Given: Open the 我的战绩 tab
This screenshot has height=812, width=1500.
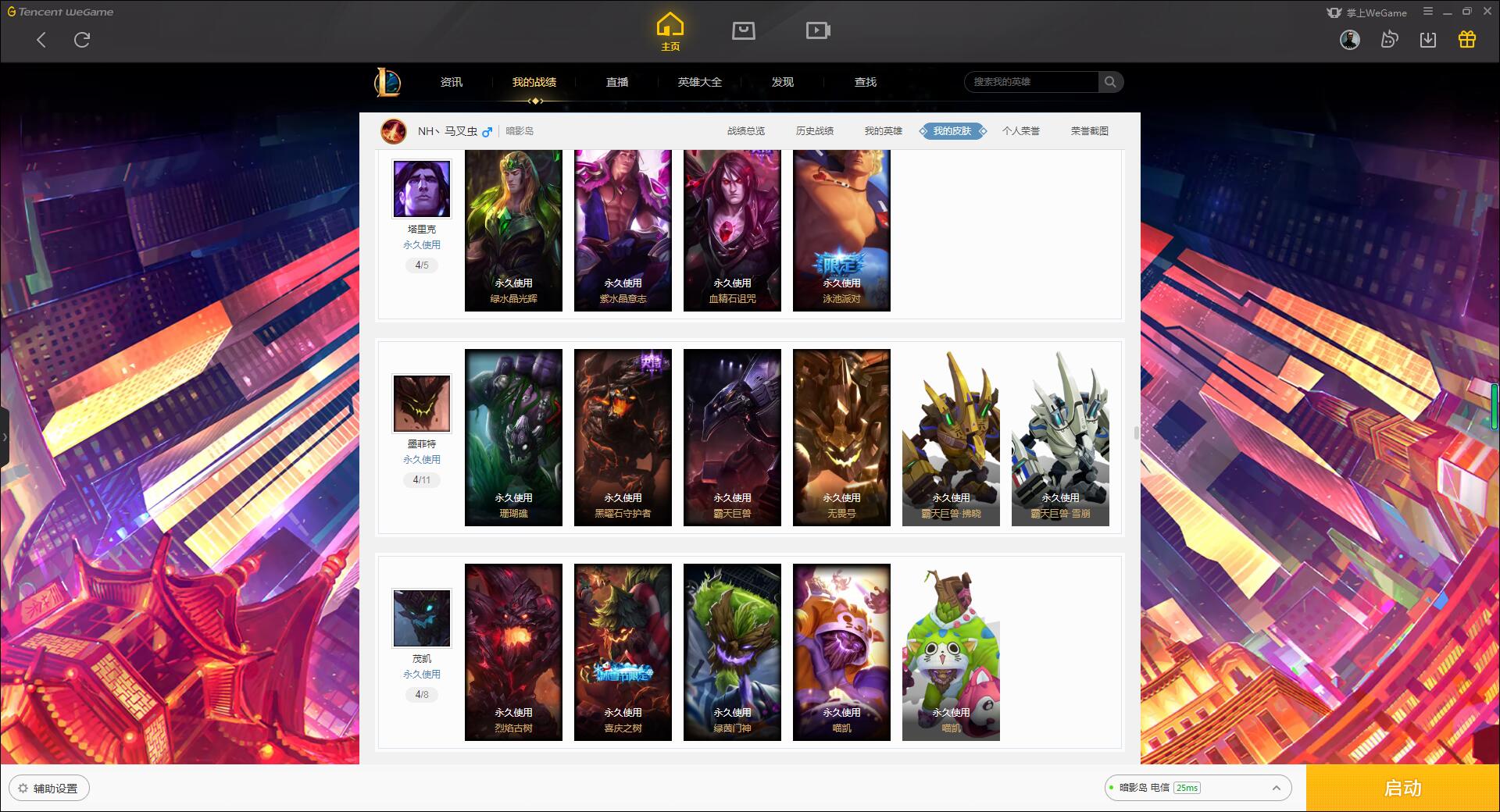Looking at the screenshot, I should [x=534, y=82].
